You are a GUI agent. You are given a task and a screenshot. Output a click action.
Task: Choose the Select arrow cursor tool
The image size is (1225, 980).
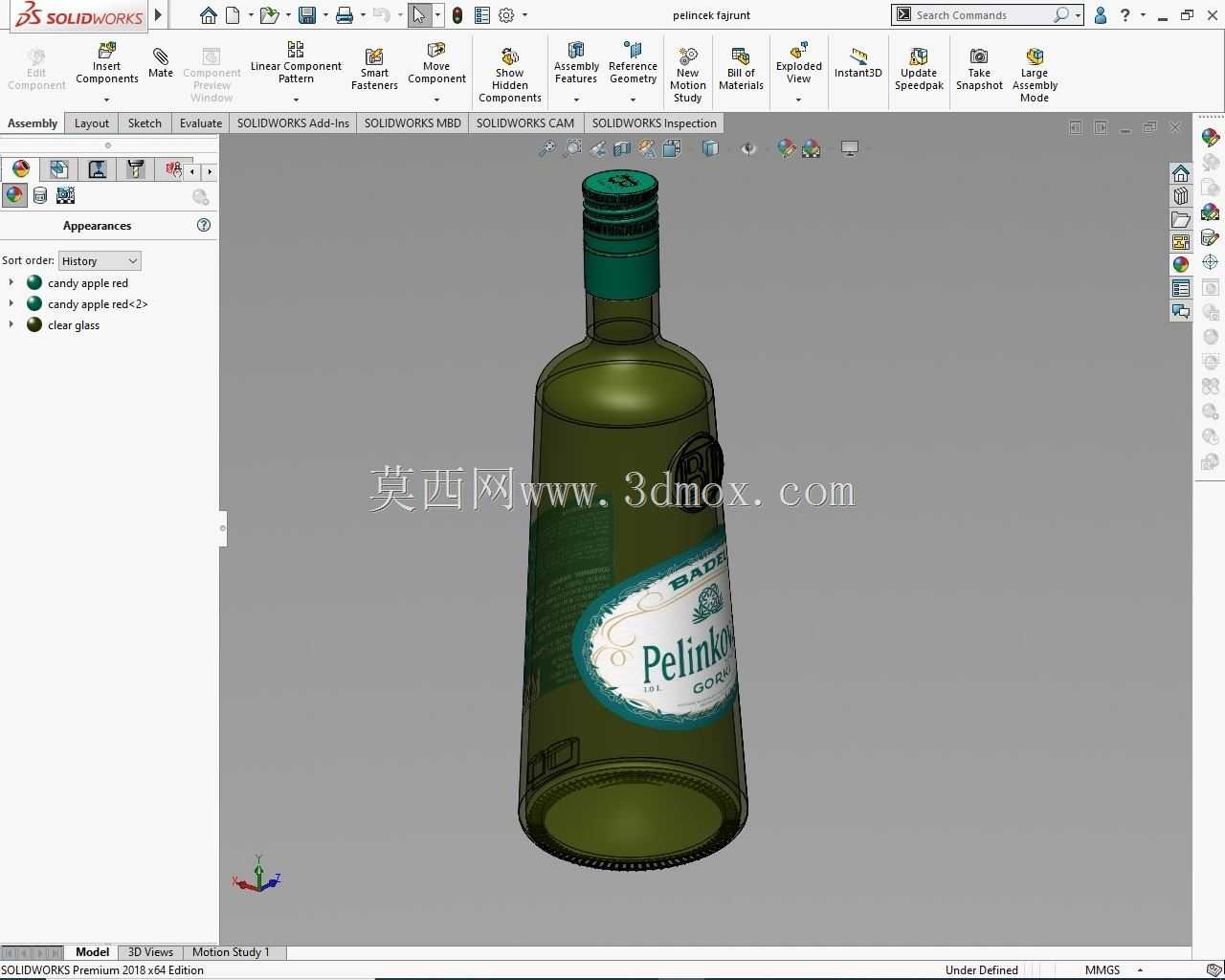point(419,15)
